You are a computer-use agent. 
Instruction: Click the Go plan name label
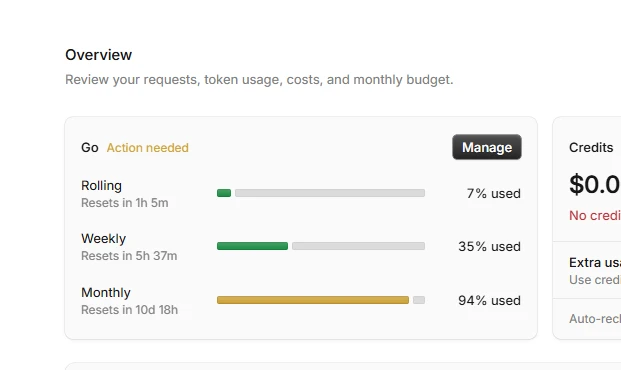90,148
